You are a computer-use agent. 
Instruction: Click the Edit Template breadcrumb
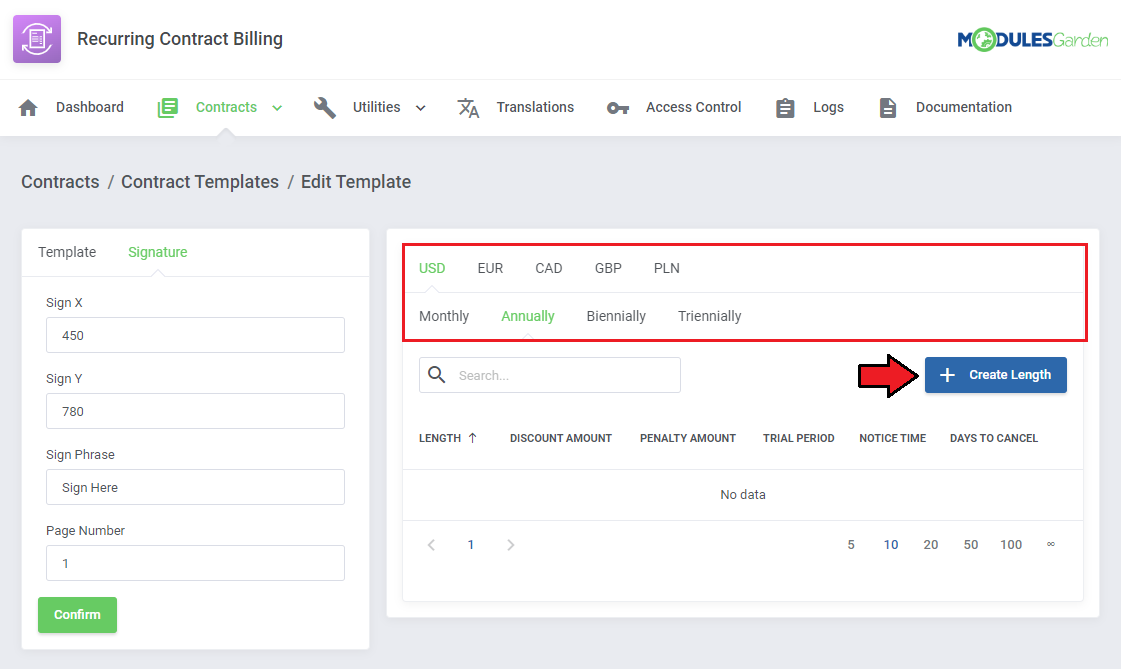coord(355,182)
